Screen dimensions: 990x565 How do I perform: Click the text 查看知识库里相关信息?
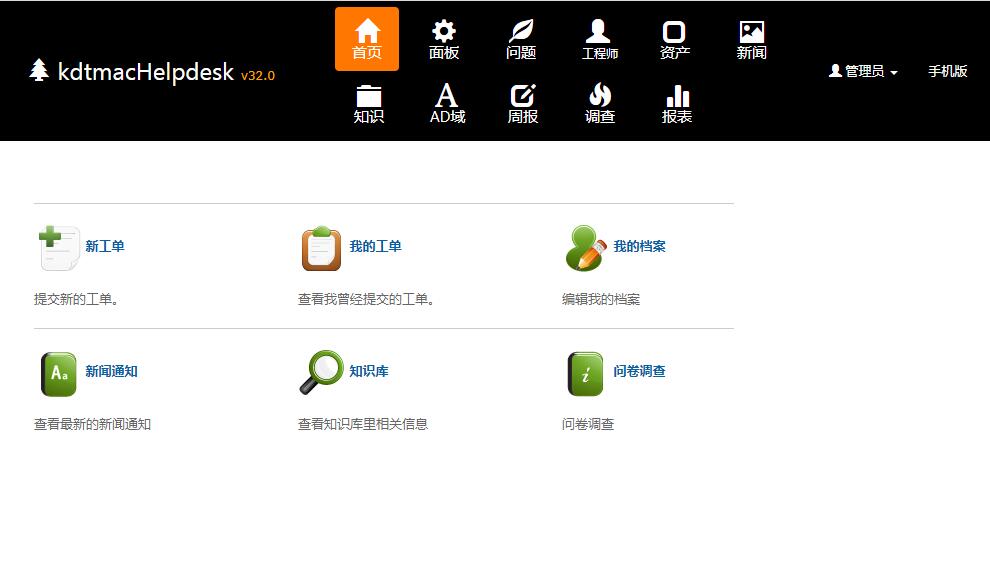click(x=363, y=424)
